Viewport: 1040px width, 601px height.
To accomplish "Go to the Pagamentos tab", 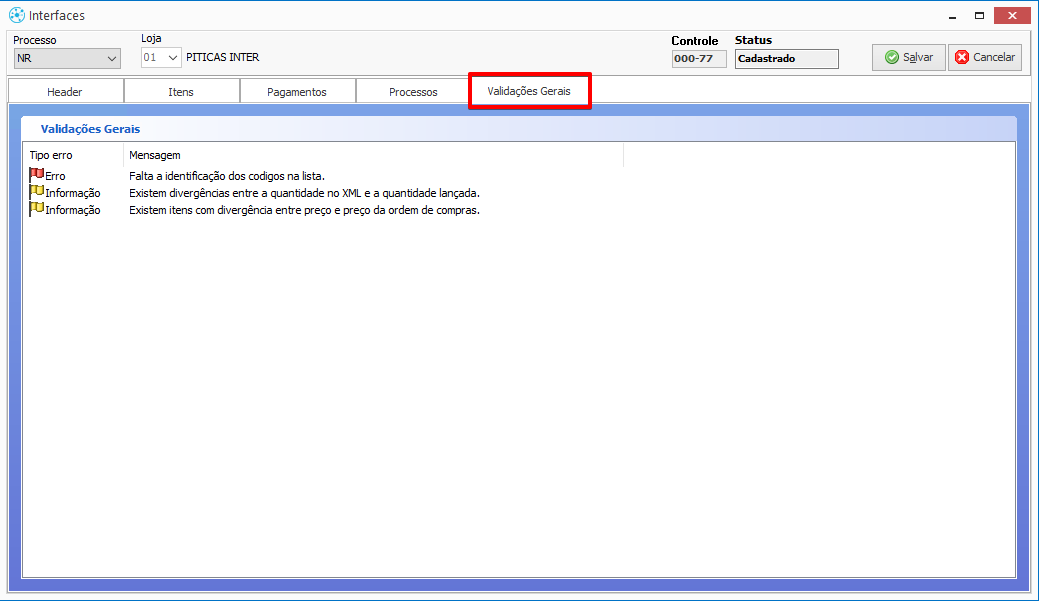I will tap(297, 92).
